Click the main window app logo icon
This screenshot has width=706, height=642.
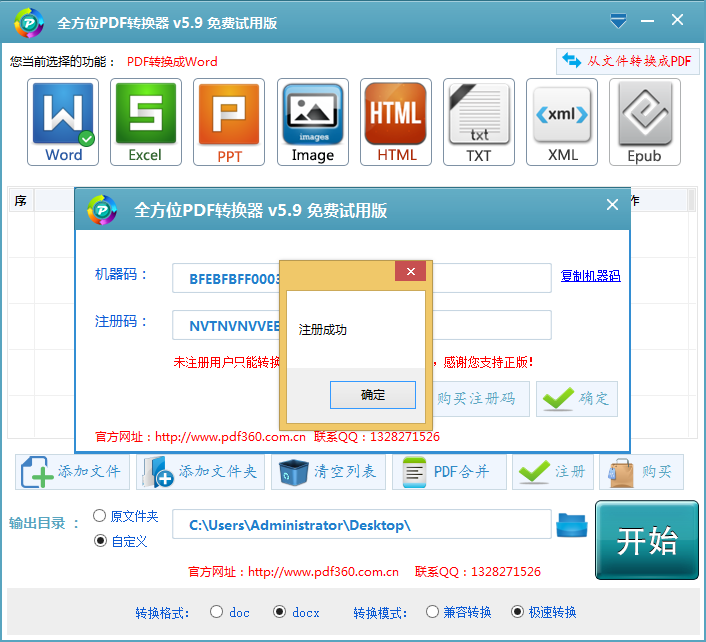point(29,22)
